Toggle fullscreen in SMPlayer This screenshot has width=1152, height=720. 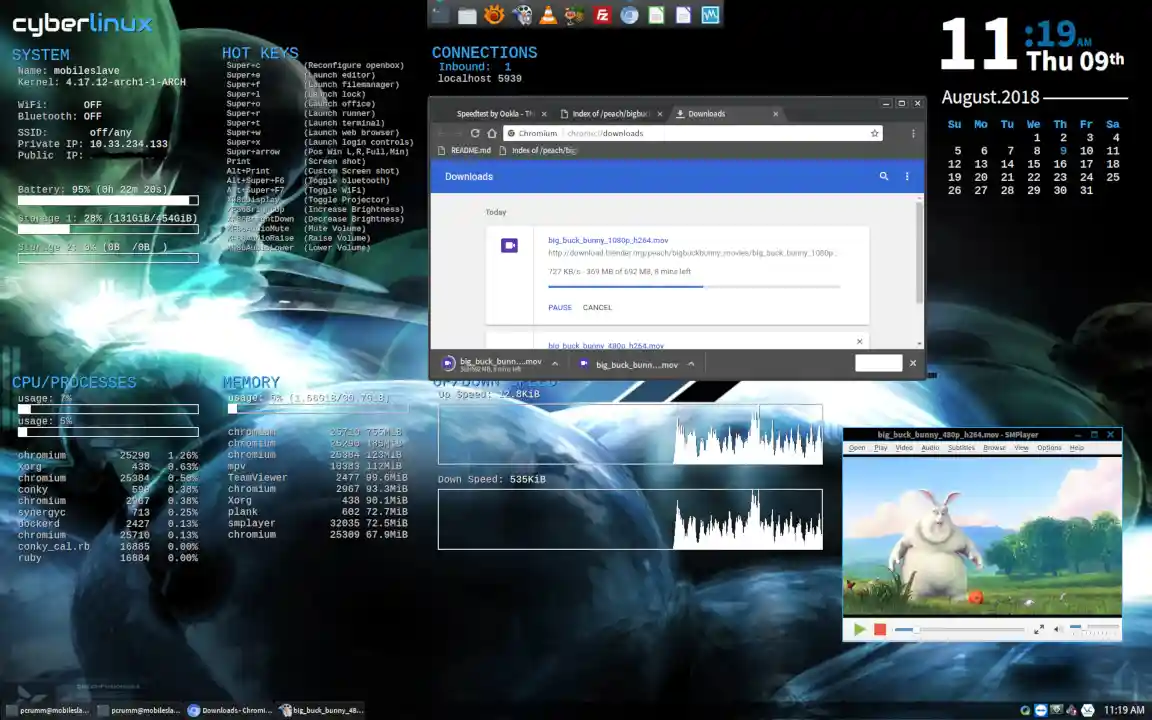point(1039,629)
